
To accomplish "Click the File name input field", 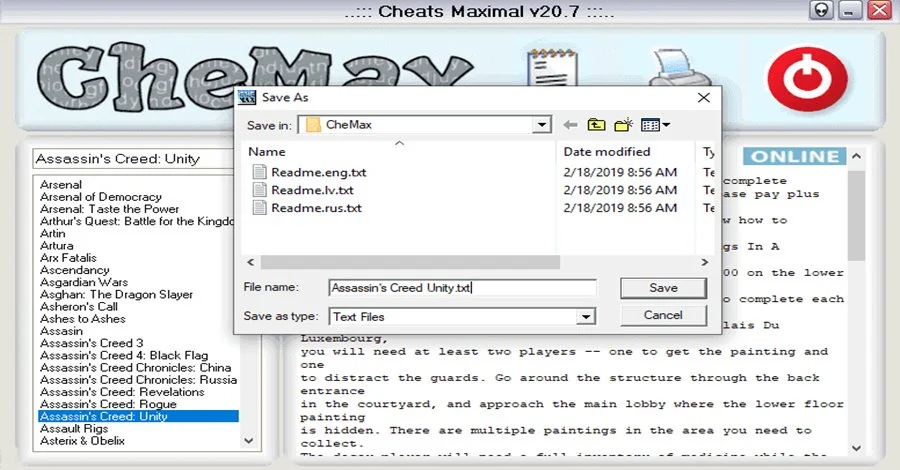I will coord(463,288).
